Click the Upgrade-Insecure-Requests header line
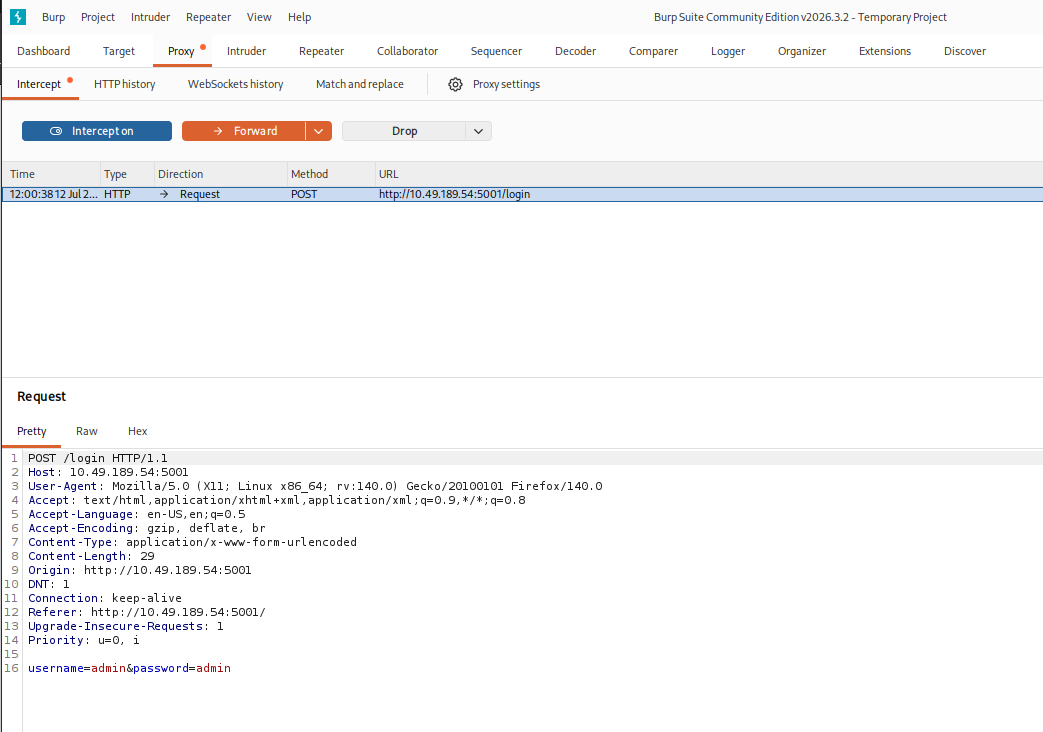1043x732 pixels. coord(126,626)
